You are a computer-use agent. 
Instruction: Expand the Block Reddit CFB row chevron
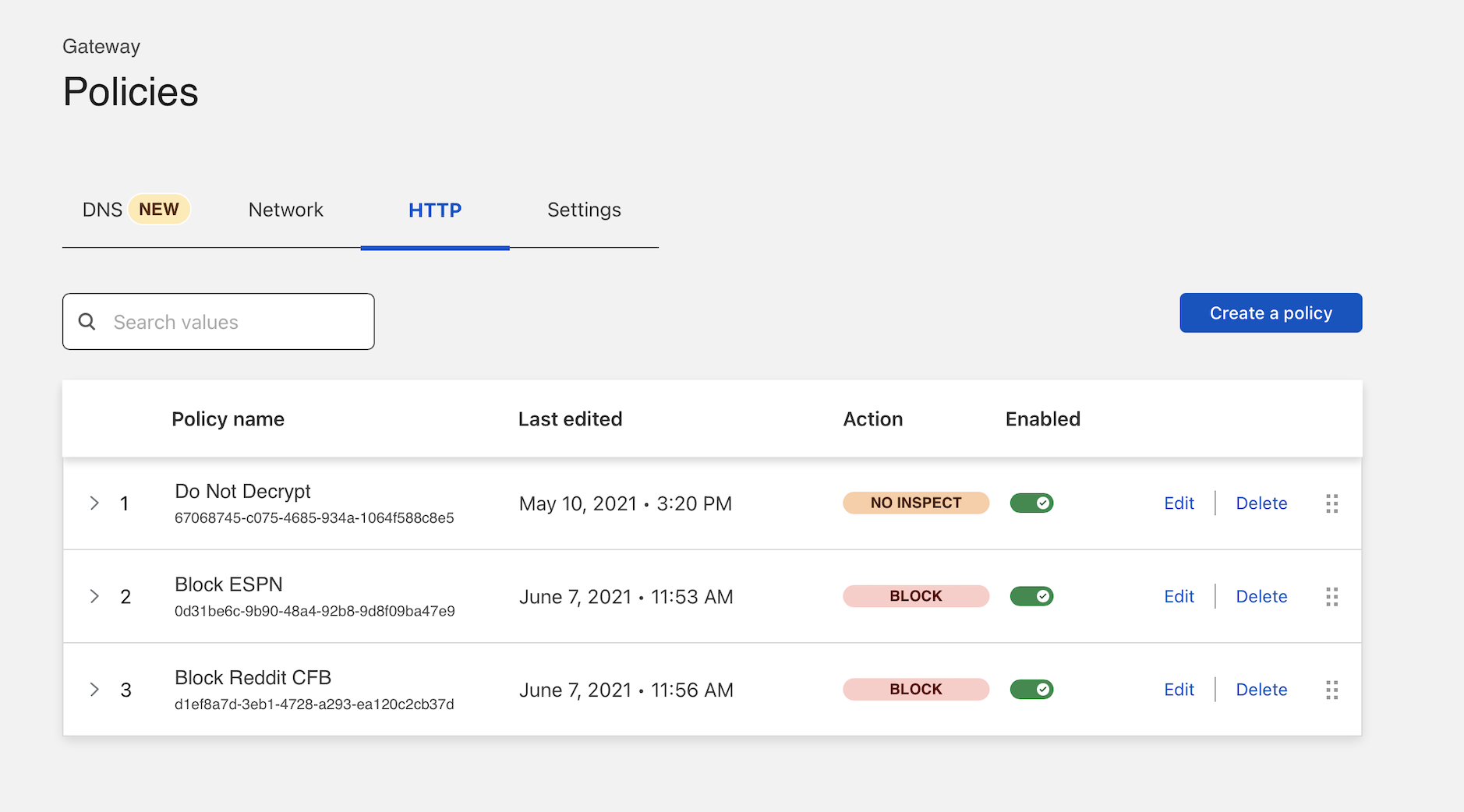[94, 690]
